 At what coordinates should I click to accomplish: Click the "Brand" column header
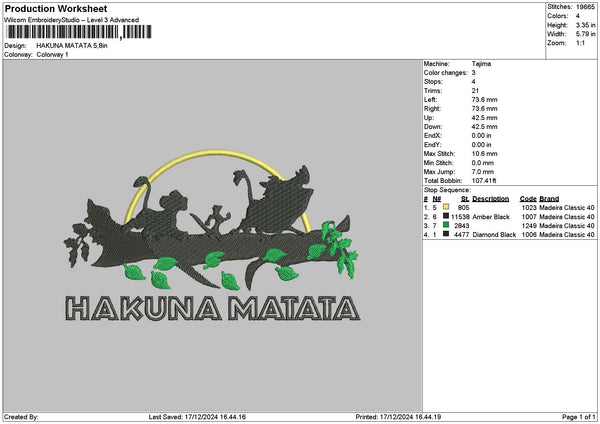[x=549, y=199]
